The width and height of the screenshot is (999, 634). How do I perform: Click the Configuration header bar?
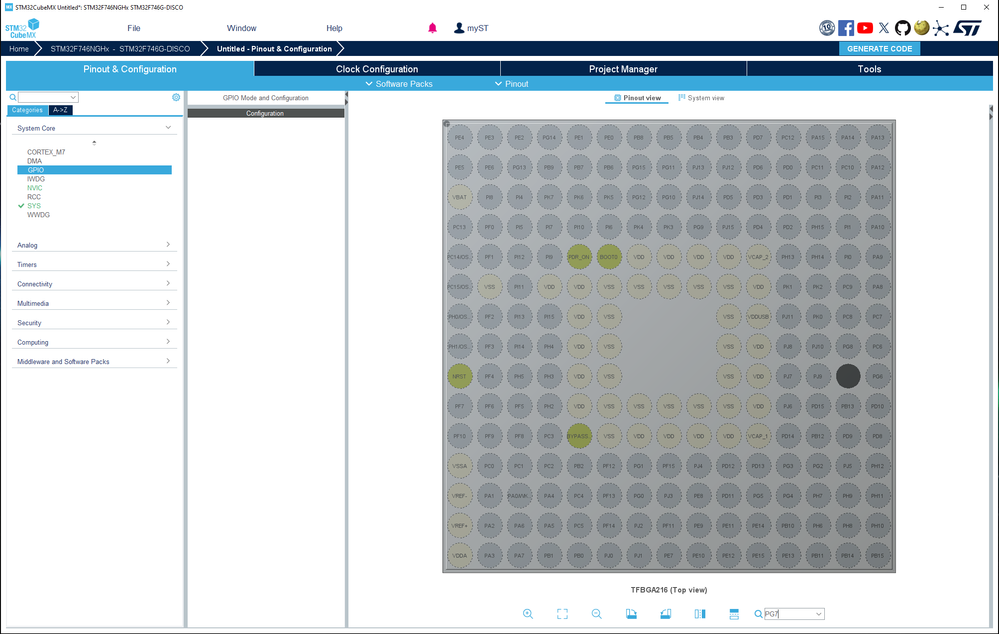click(x=266, y=113)
